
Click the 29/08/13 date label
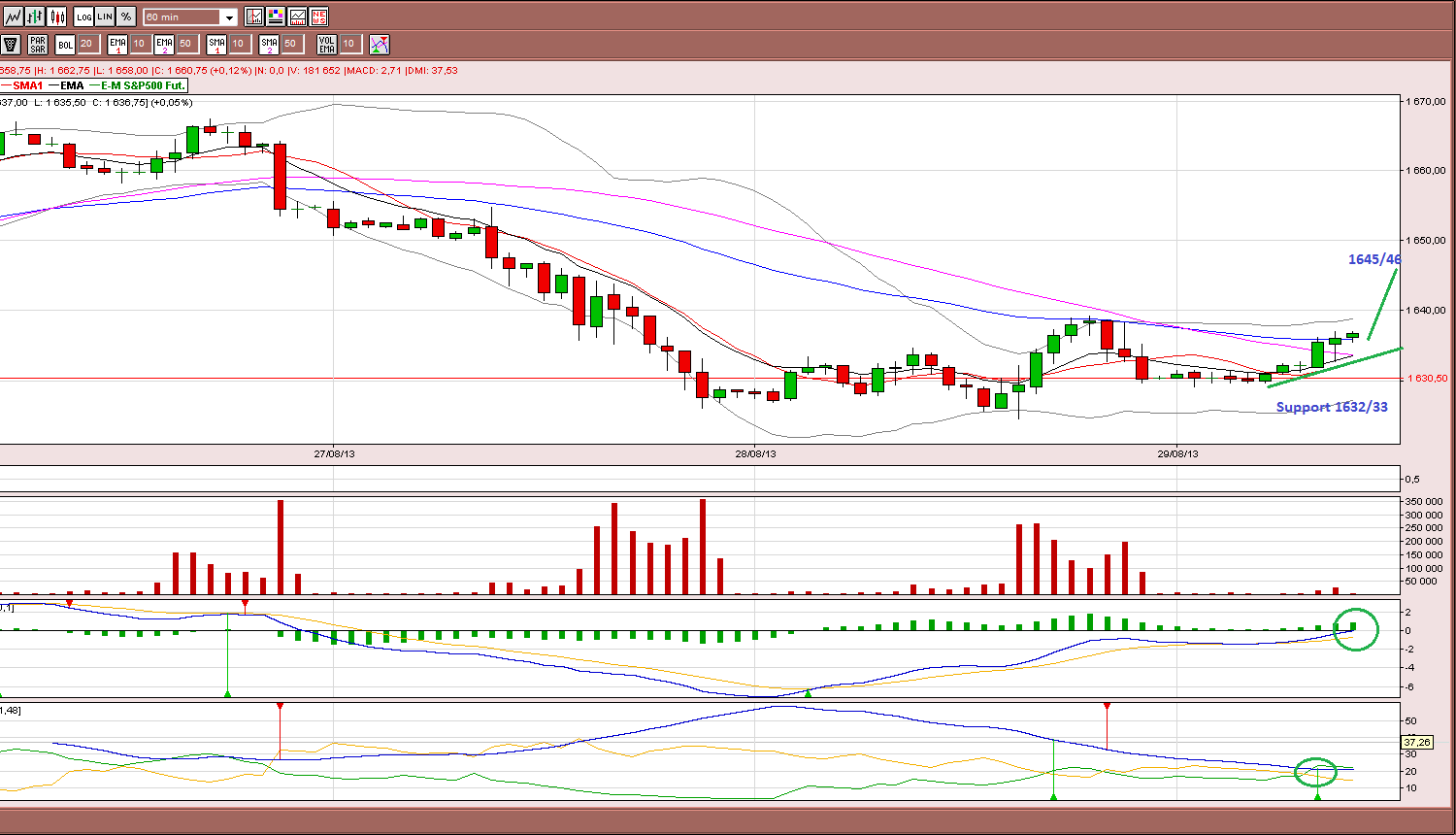pos(1177,453)
